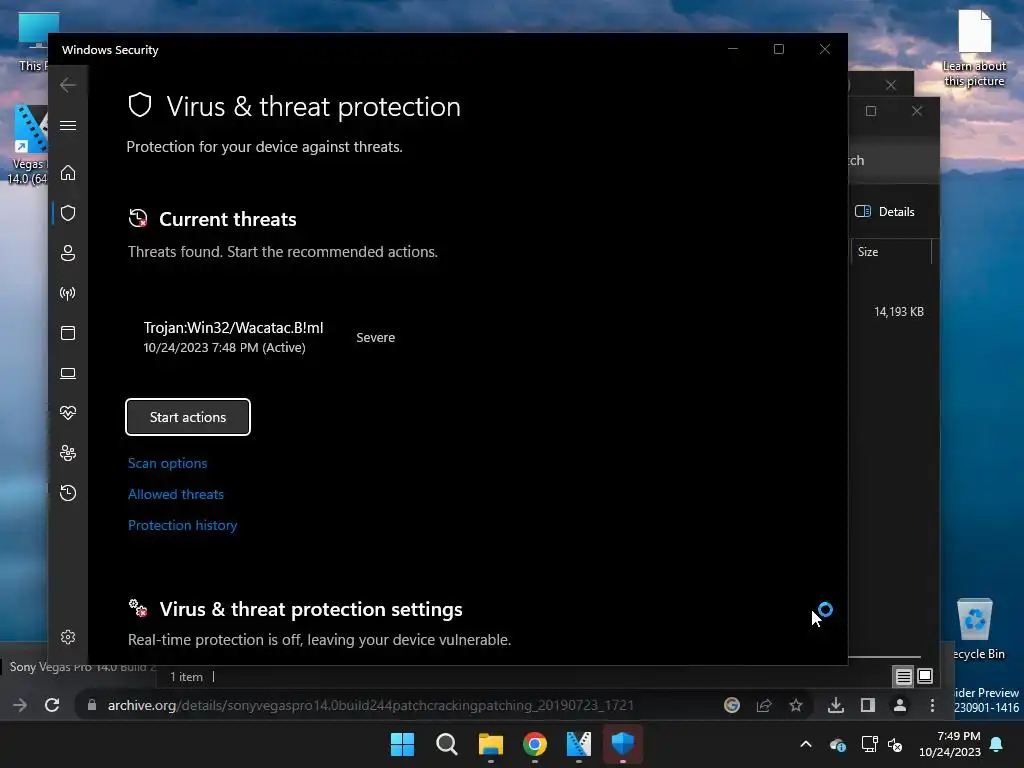The image size is (1024, 768).
Task: Click the site lock icon in Chrome
Action: pos(92,705)
